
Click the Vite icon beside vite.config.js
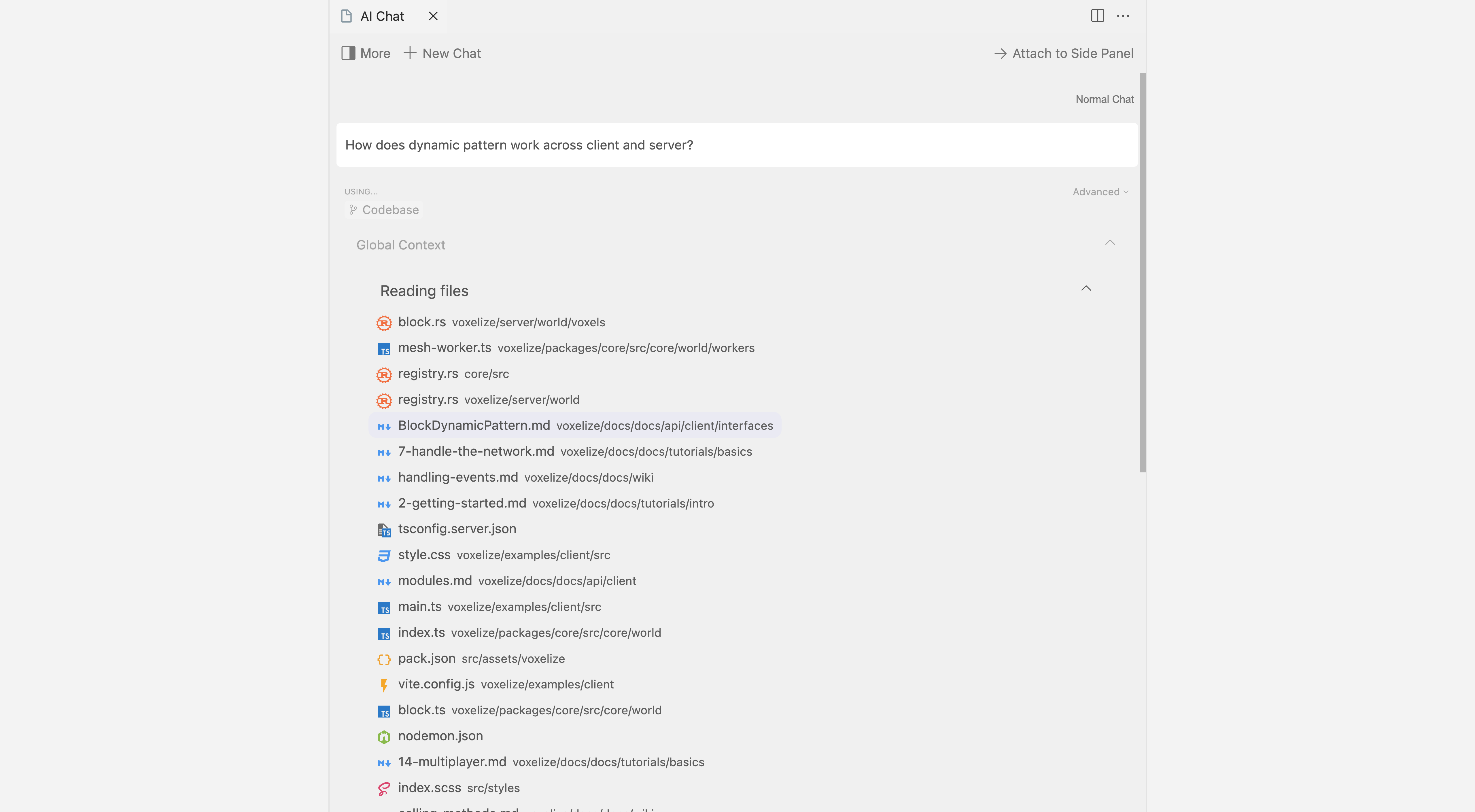pos(384,685)
